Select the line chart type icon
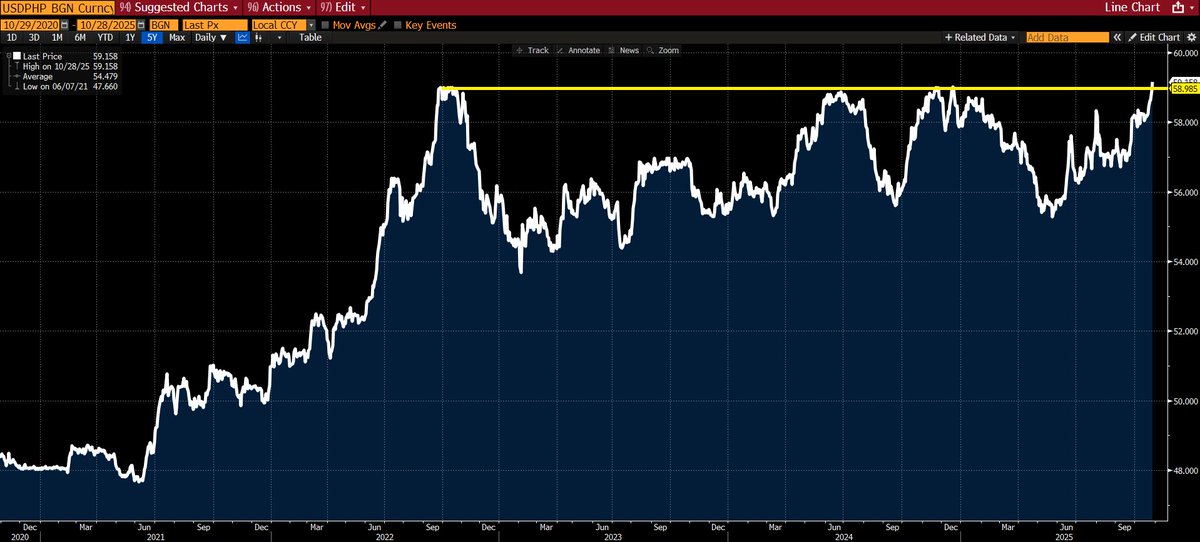The image size is (1200, 542). 241,37
